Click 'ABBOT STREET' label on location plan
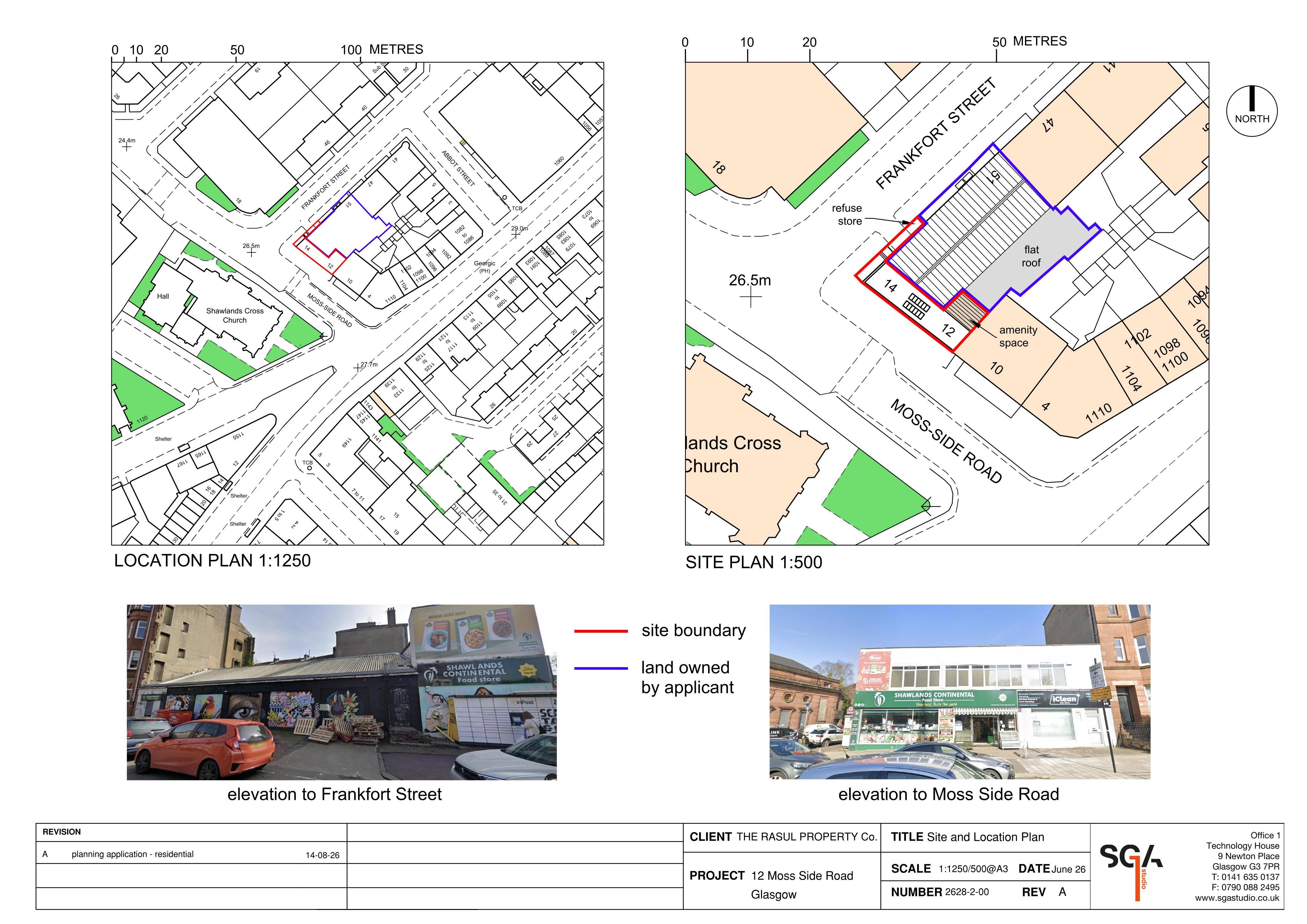The height and width of the screenshot is (924, 1307). coord(458,168)
